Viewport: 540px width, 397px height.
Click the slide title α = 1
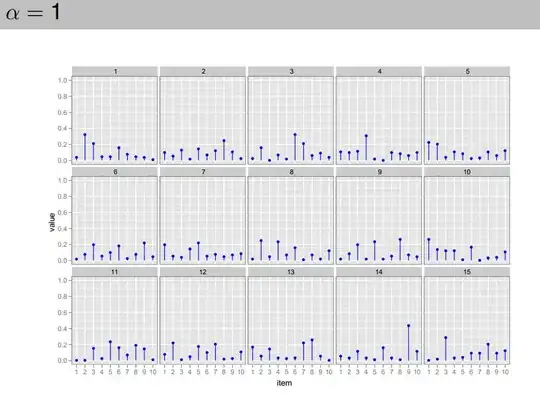(33, 12)
